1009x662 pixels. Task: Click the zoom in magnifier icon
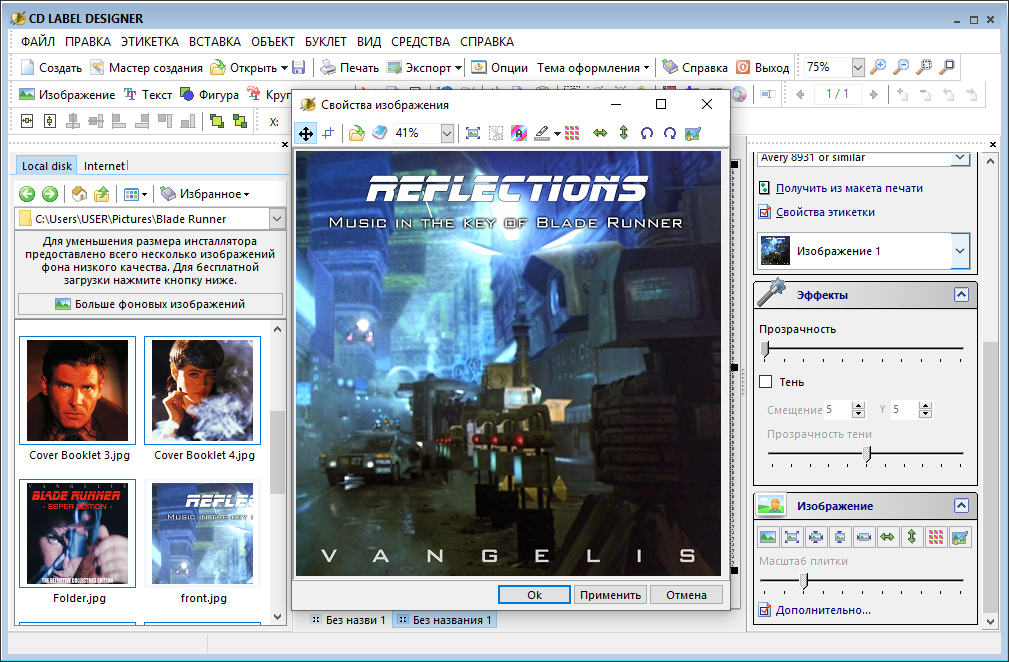(x=878, y=67)
